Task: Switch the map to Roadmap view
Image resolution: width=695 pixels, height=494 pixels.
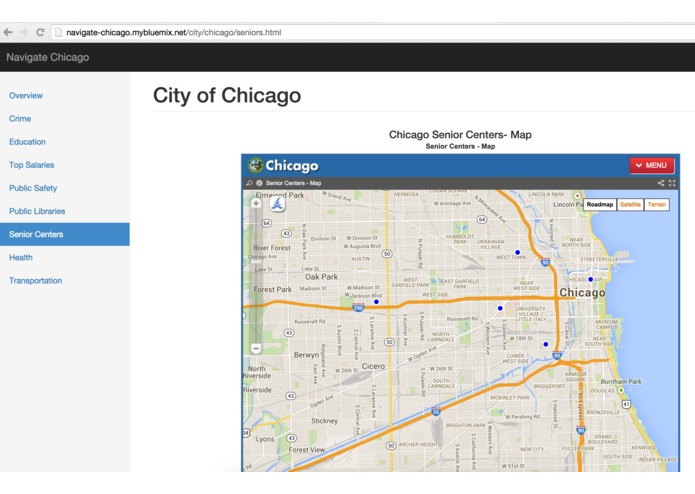Action: click(x=600, y=204)
